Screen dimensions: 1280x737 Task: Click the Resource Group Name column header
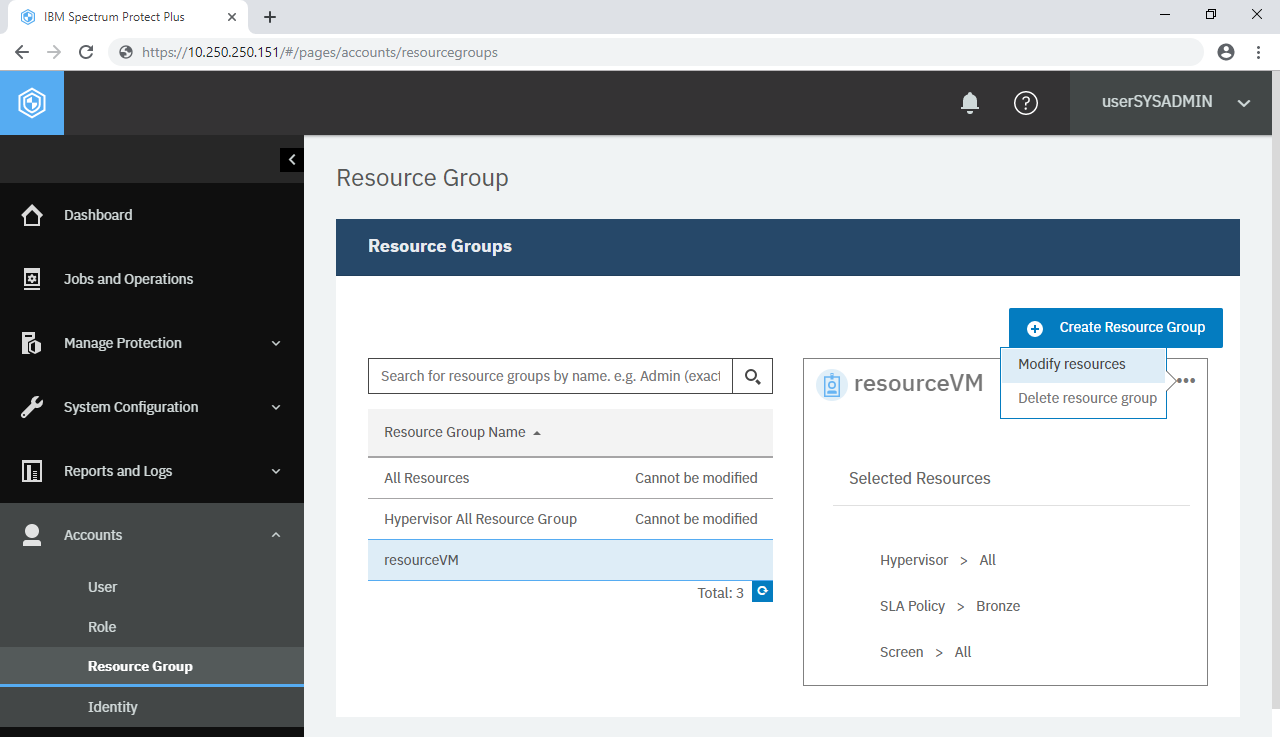[455, 432]
